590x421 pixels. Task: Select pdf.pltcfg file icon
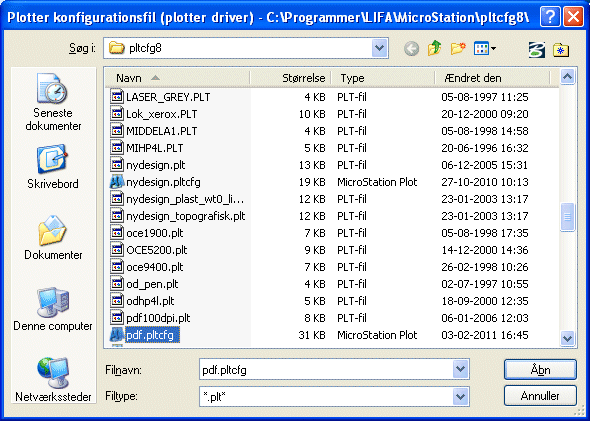tap(117, 334)
